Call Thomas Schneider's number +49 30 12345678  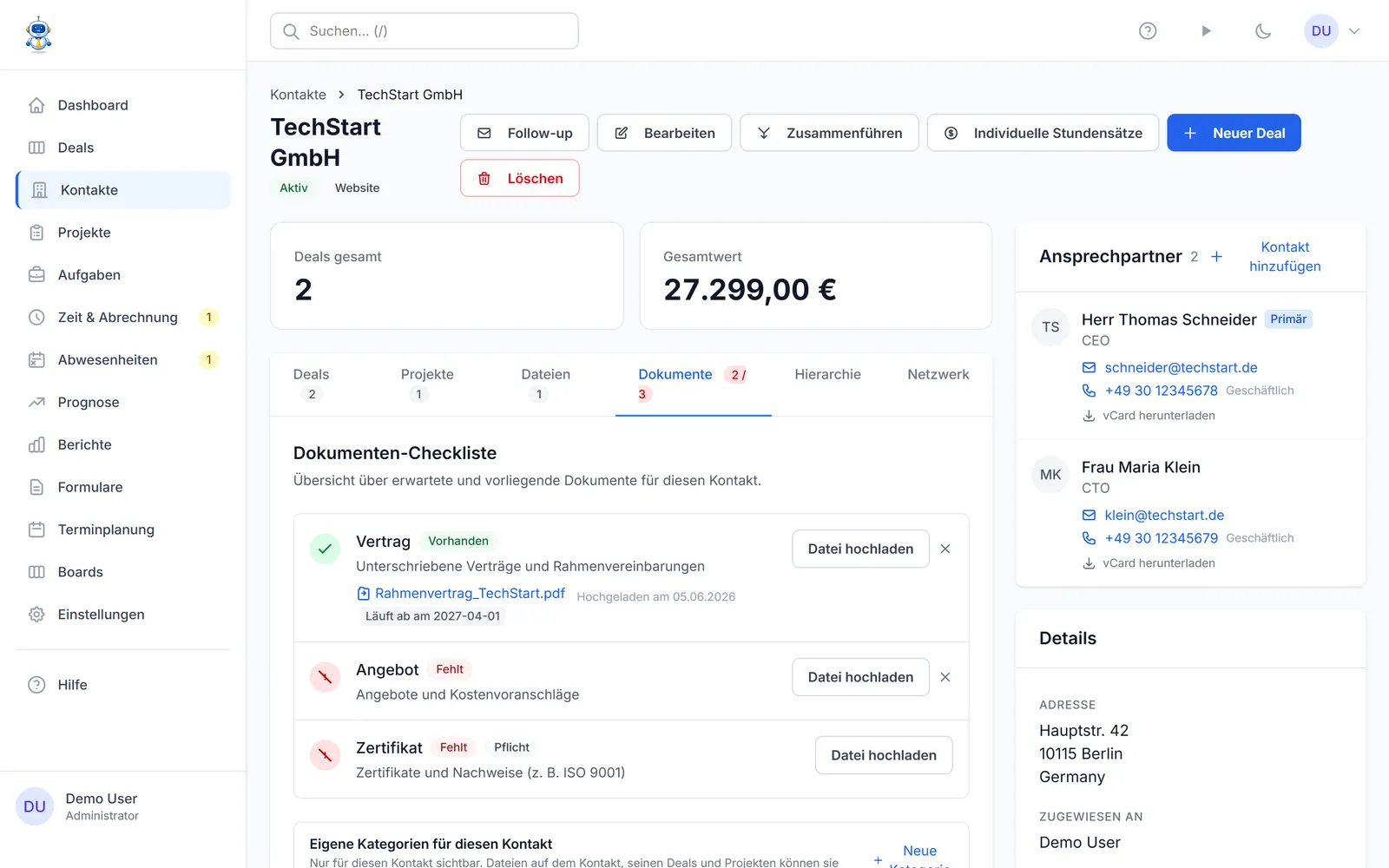[x=1161, y=391]
